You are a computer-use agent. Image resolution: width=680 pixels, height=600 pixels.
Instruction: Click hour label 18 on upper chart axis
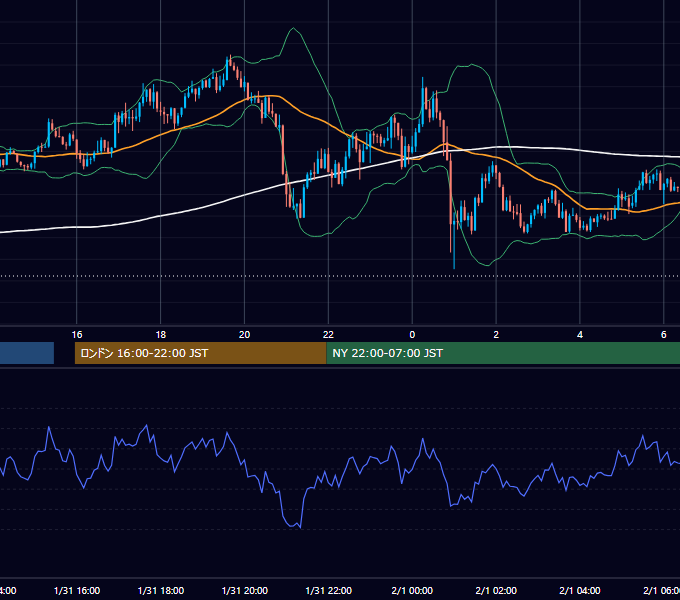(161, 335)
